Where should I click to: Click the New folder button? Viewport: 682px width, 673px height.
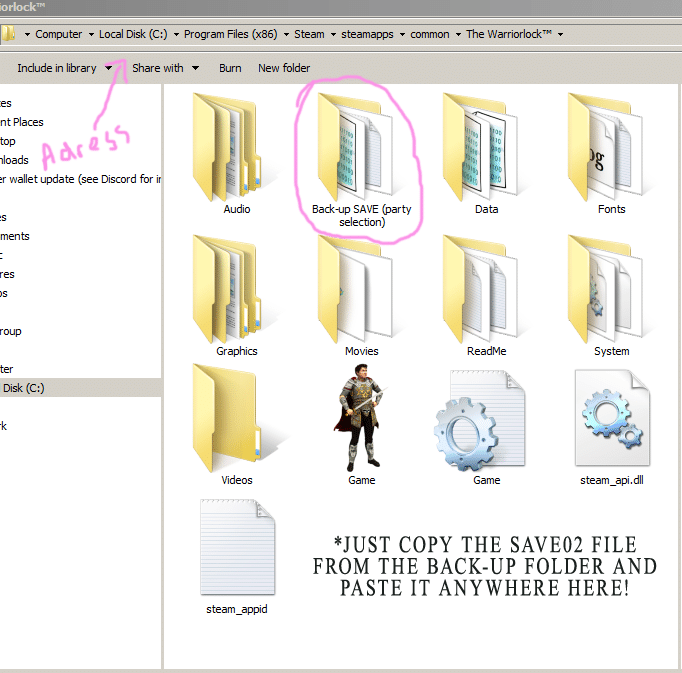[284, 68]
